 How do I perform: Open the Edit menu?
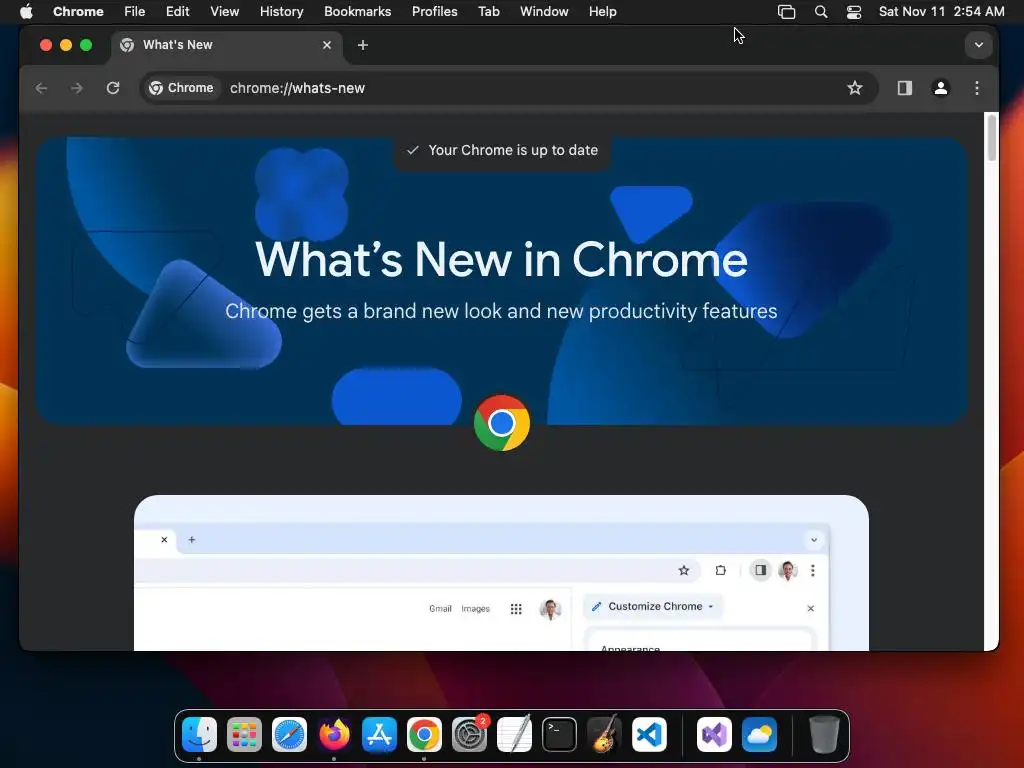(x=178, y=12)
